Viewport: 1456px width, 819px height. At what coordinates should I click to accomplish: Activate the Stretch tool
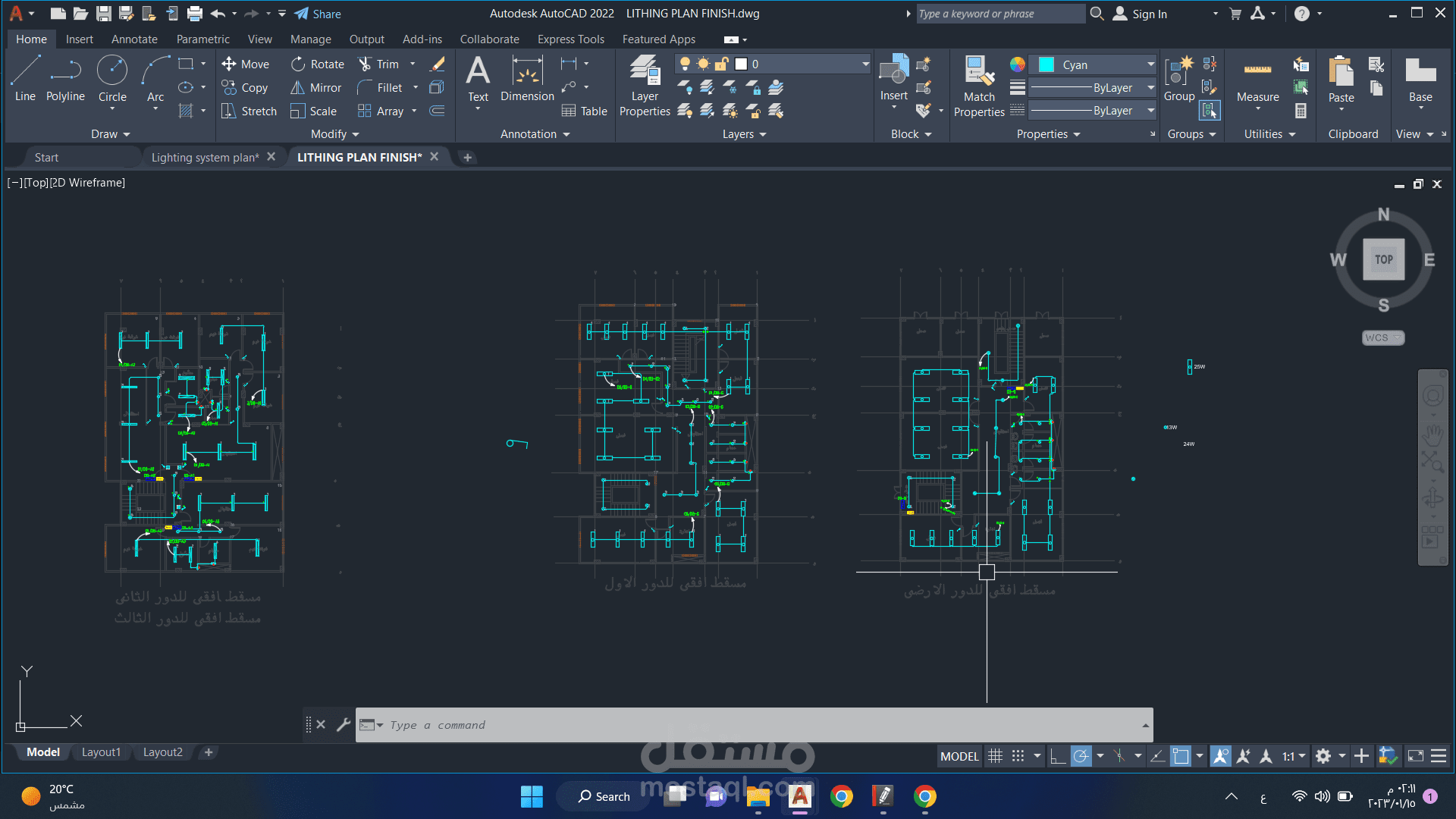(x=249, y=111)
